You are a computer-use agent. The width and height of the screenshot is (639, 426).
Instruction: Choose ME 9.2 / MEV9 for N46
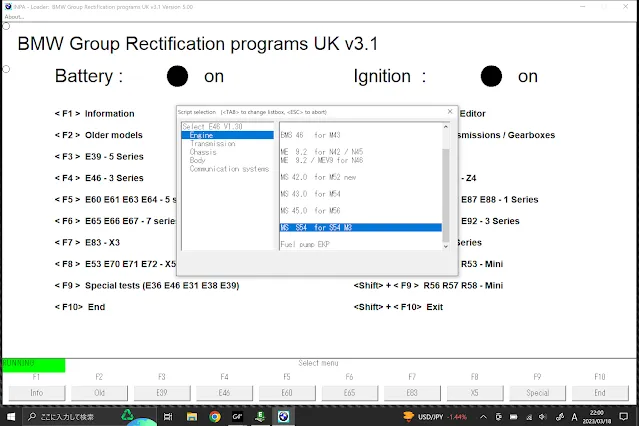[x=322, y=160]
